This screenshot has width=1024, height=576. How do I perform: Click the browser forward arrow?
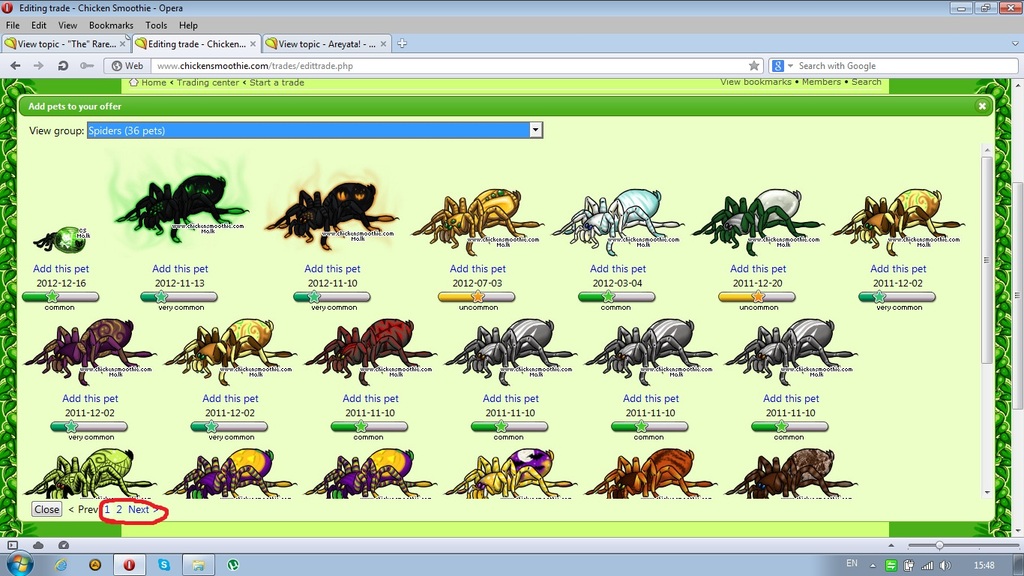39,66
